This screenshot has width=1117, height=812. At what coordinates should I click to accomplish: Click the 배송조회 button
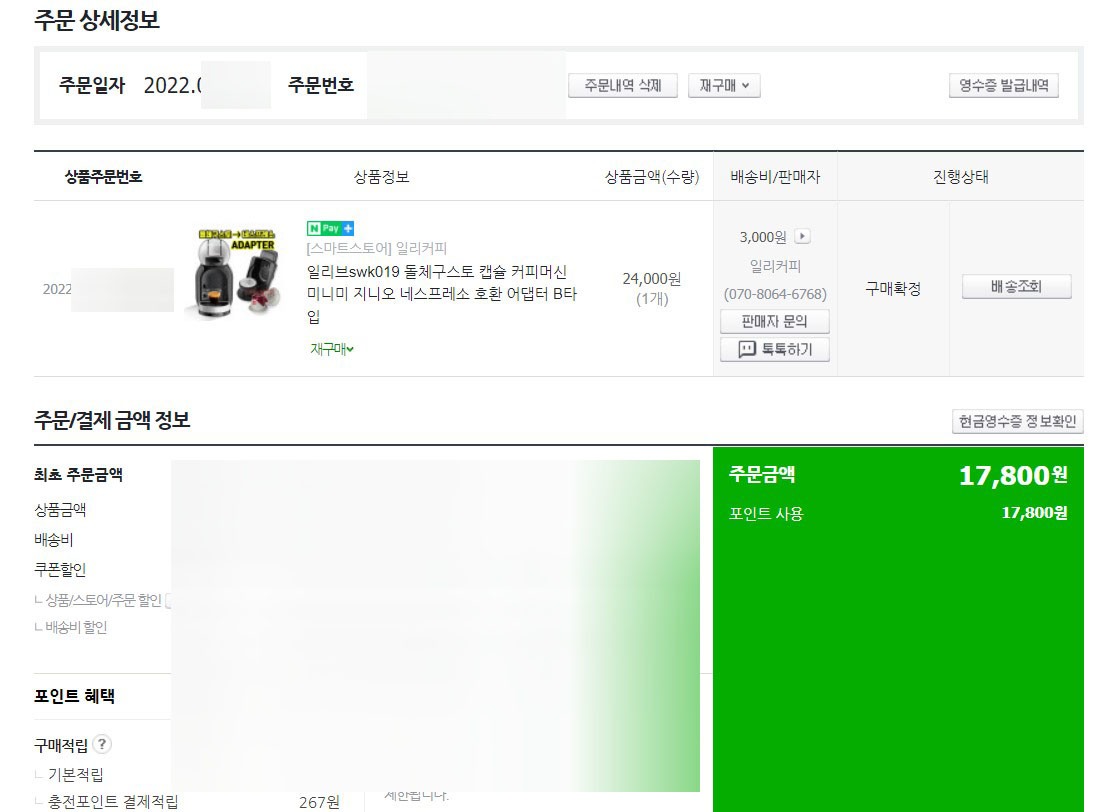[1017, 286]
